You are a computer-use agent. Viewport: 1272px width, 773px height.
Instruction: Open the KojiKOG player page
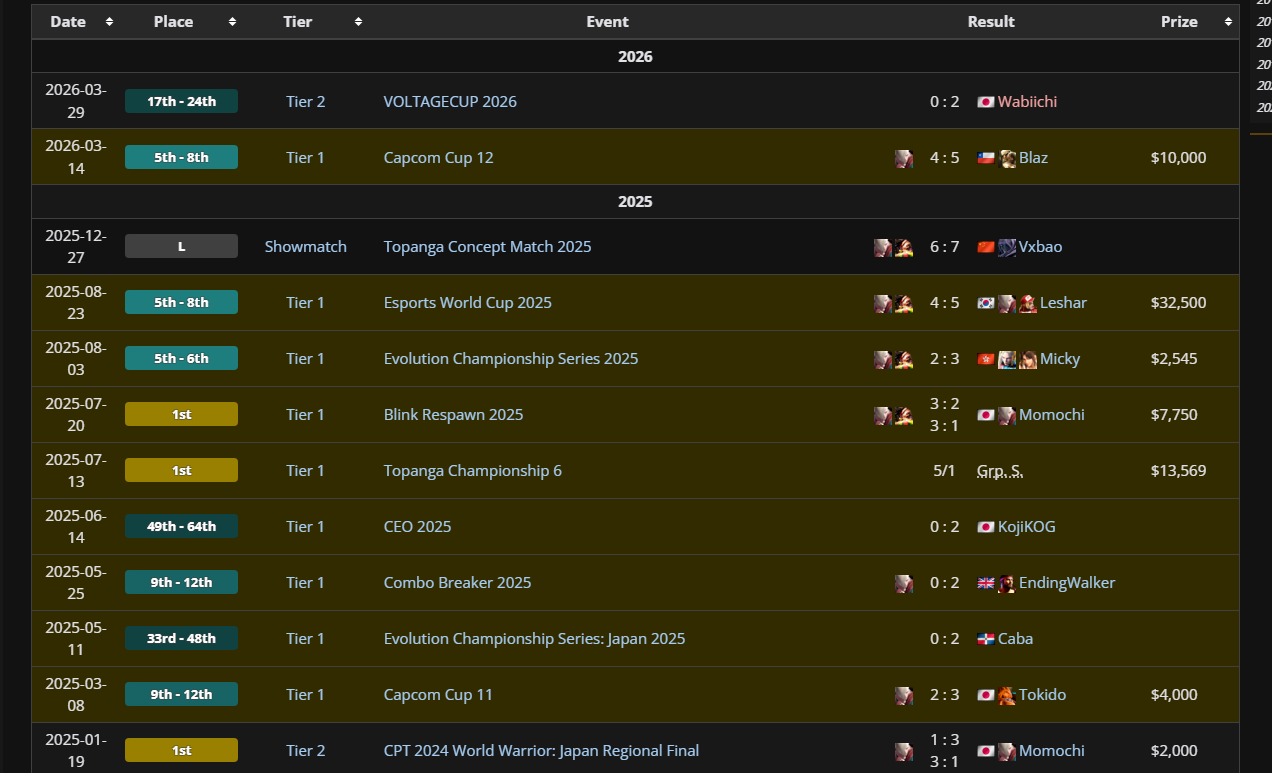coord(1026,527)
